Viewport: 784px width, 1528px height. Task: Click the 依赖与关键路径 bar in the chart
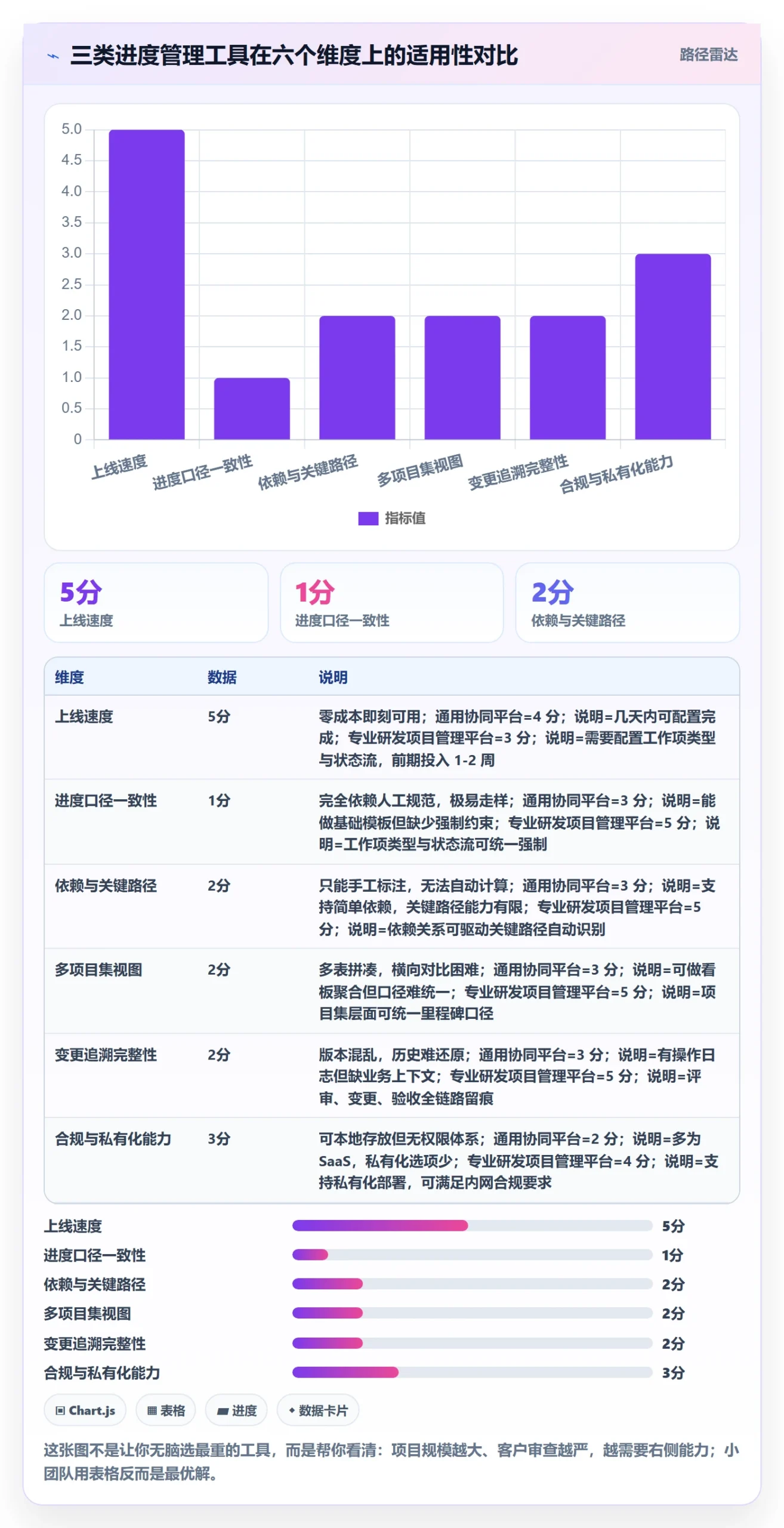tap(357, 378)
